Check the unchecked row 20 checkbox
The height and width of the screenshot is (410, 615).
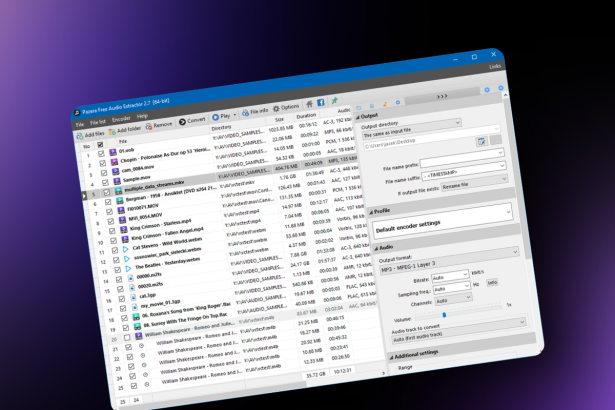coord(127,338)
